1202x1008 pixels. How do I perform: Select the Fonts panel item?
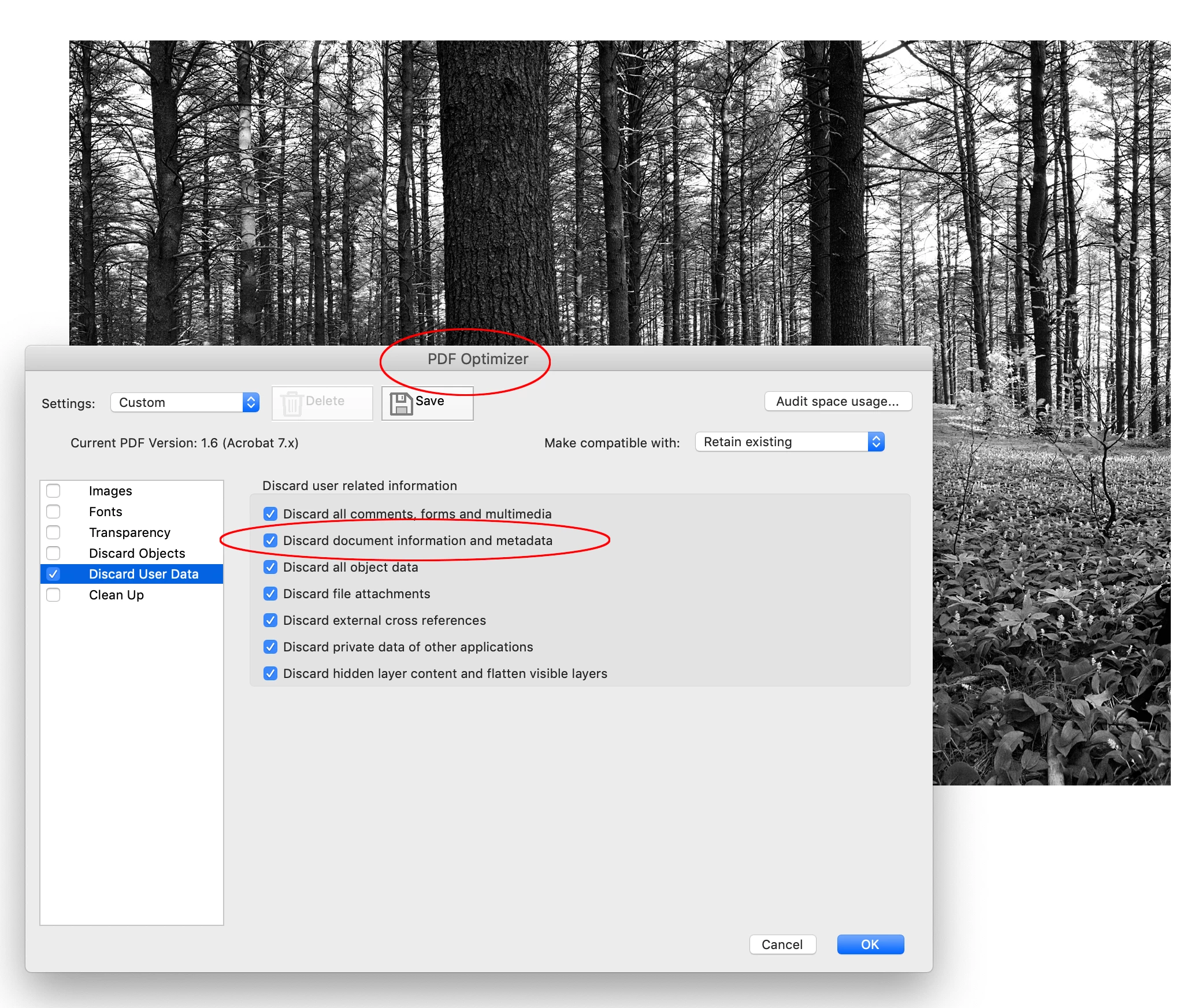106,512
